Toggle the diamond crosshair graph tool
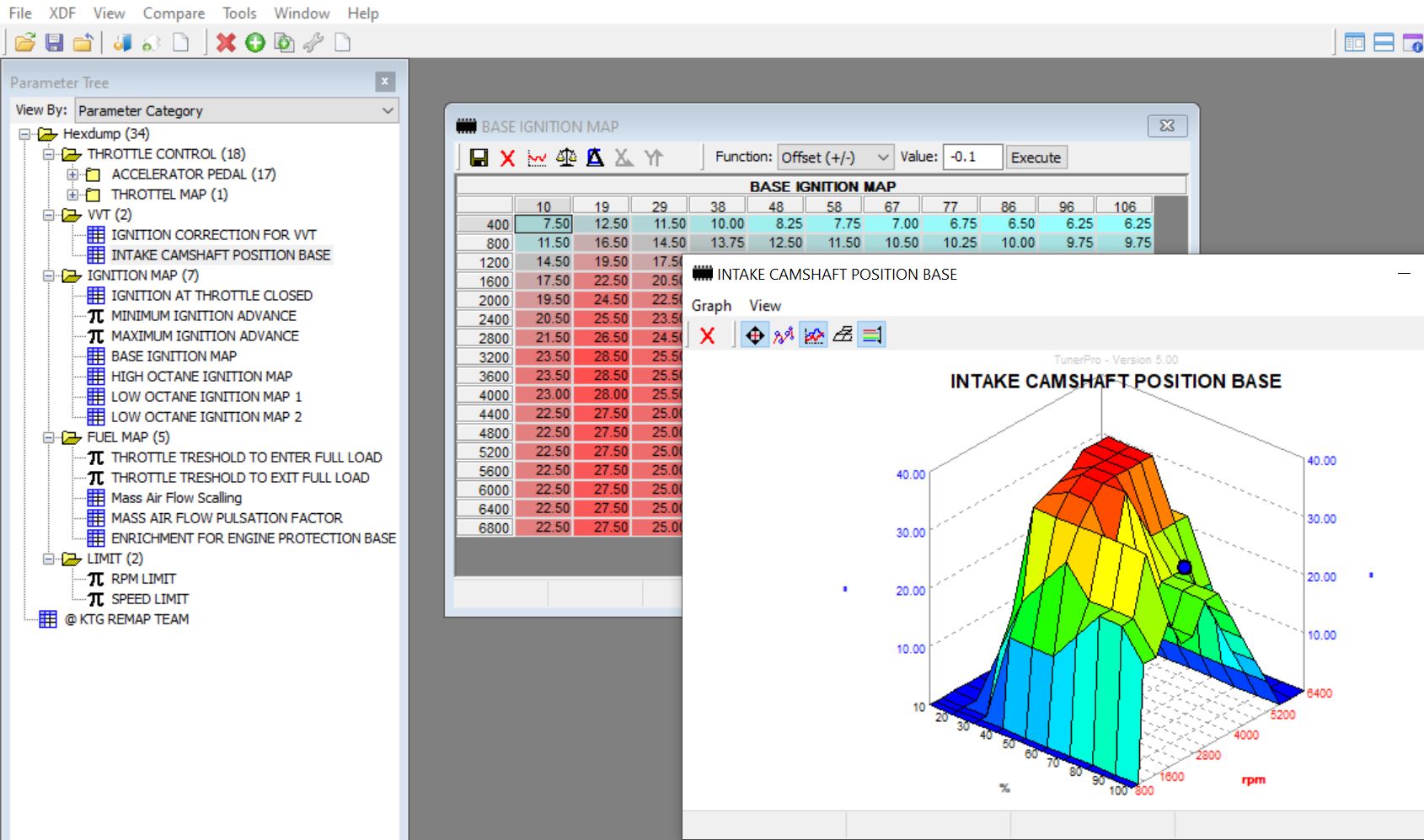 click(x=754, y=335)
